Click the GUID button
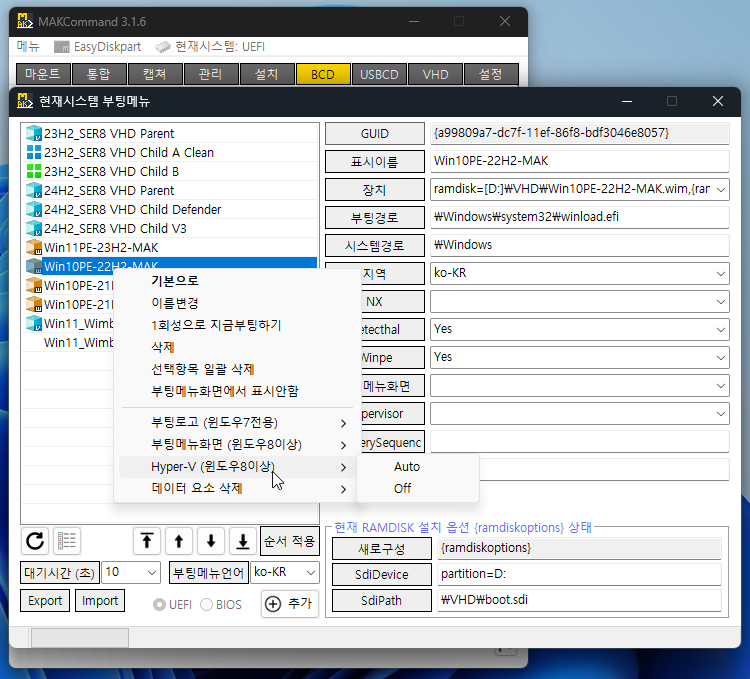Viewport: 750px width, 679px height. (375, 133)
